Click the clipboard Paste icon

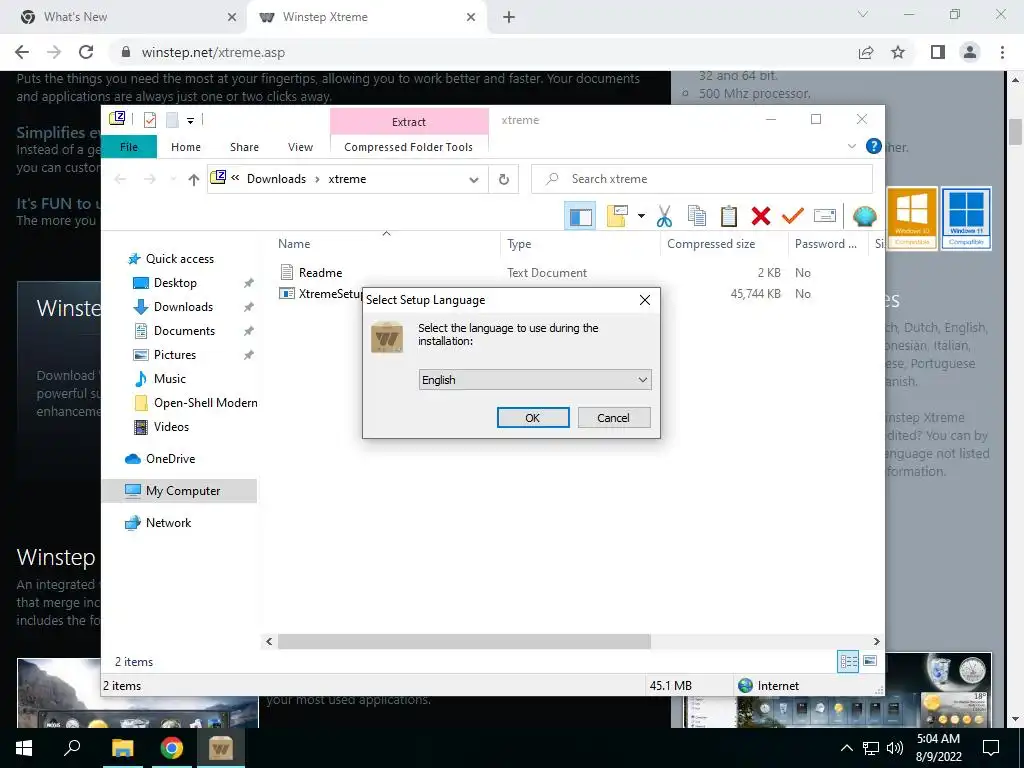pos(729,216)
